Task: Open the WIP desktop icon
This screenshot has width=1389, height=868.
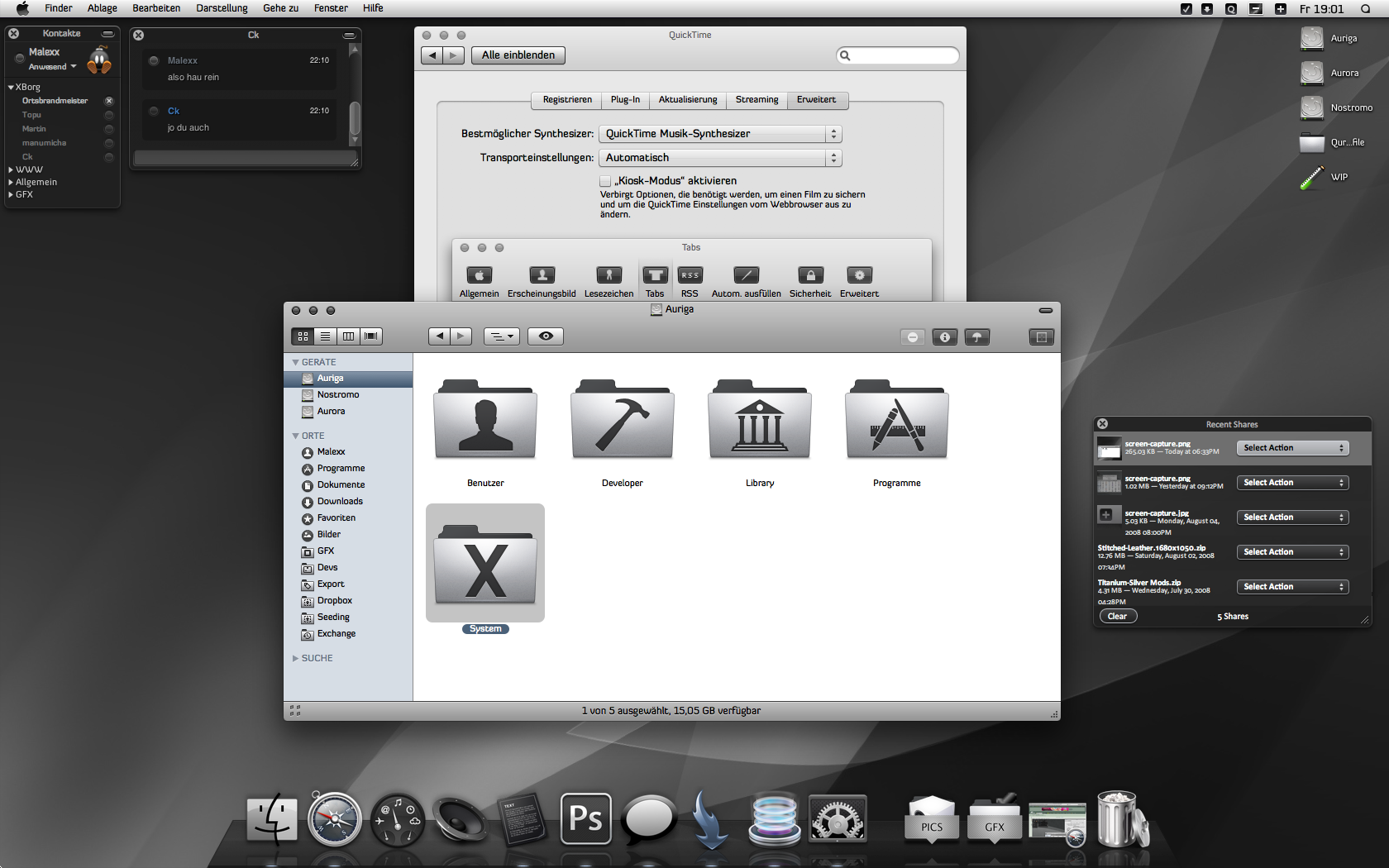Action: point(1312,178)
